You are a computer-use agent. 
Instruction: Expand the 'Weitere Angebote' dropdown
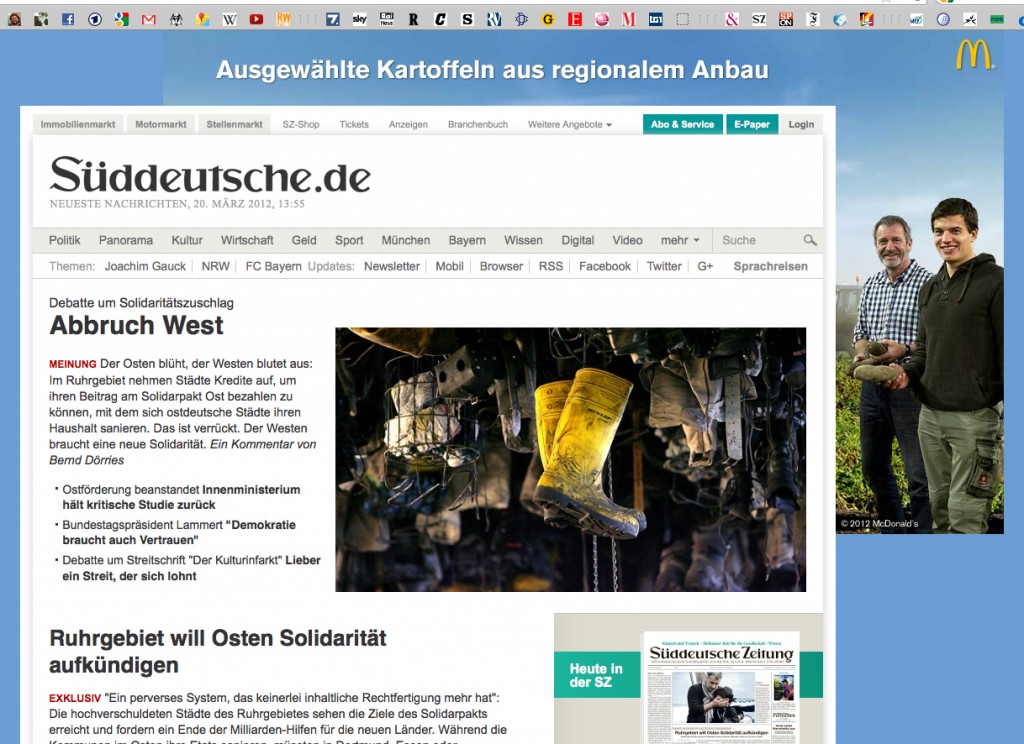569,124
